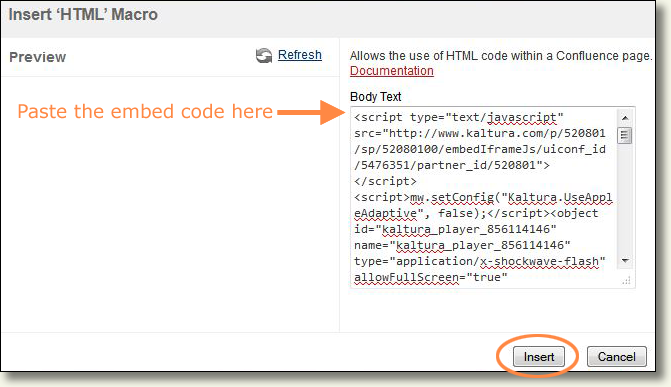671x387 pixels.
Task: Click the Cancel button
Action: coord(616,357)
